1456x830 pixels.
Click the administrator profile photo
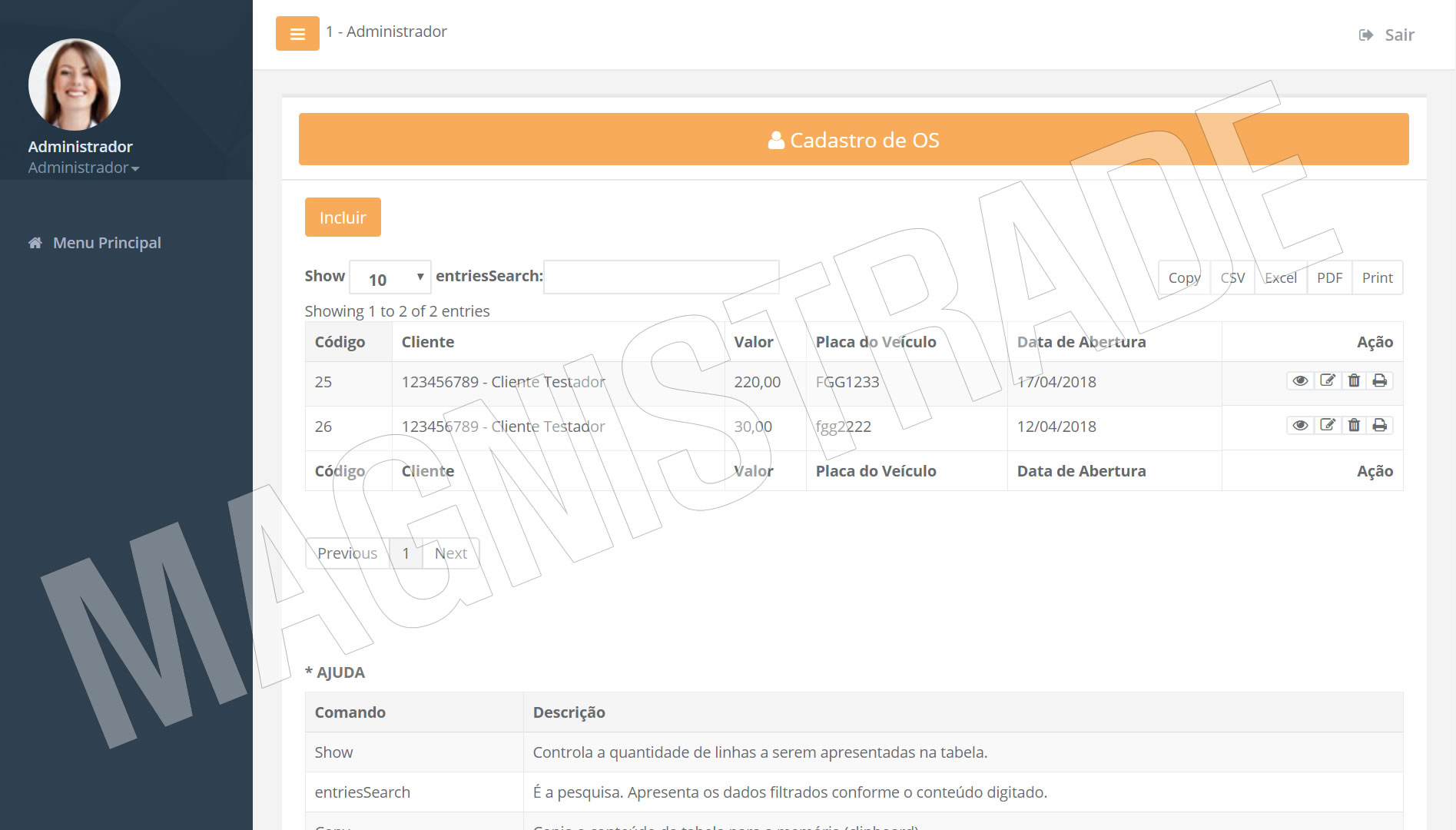(x=75, y=85)
